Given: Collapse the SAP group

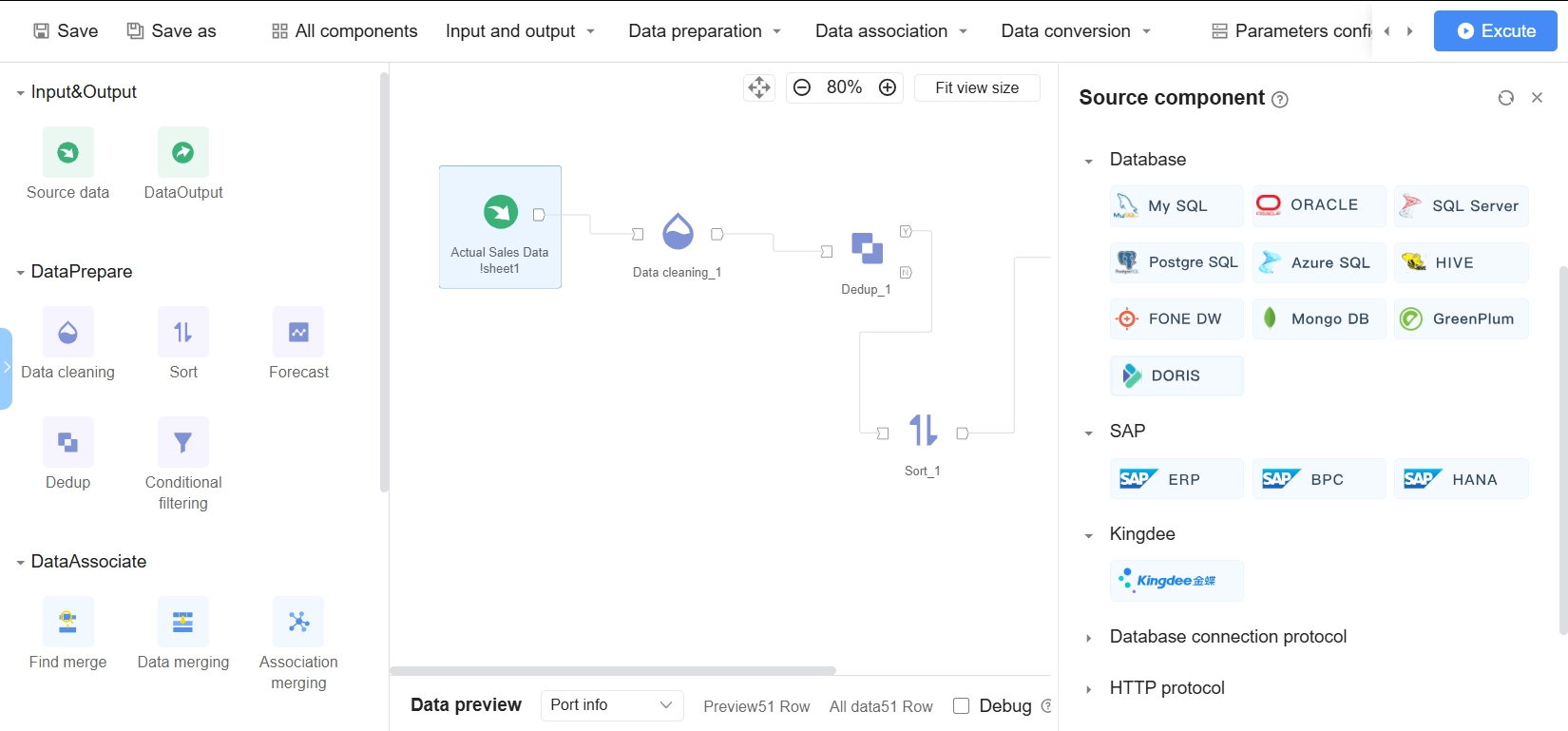Looking at the screenshot, I should coord(1089,433).
